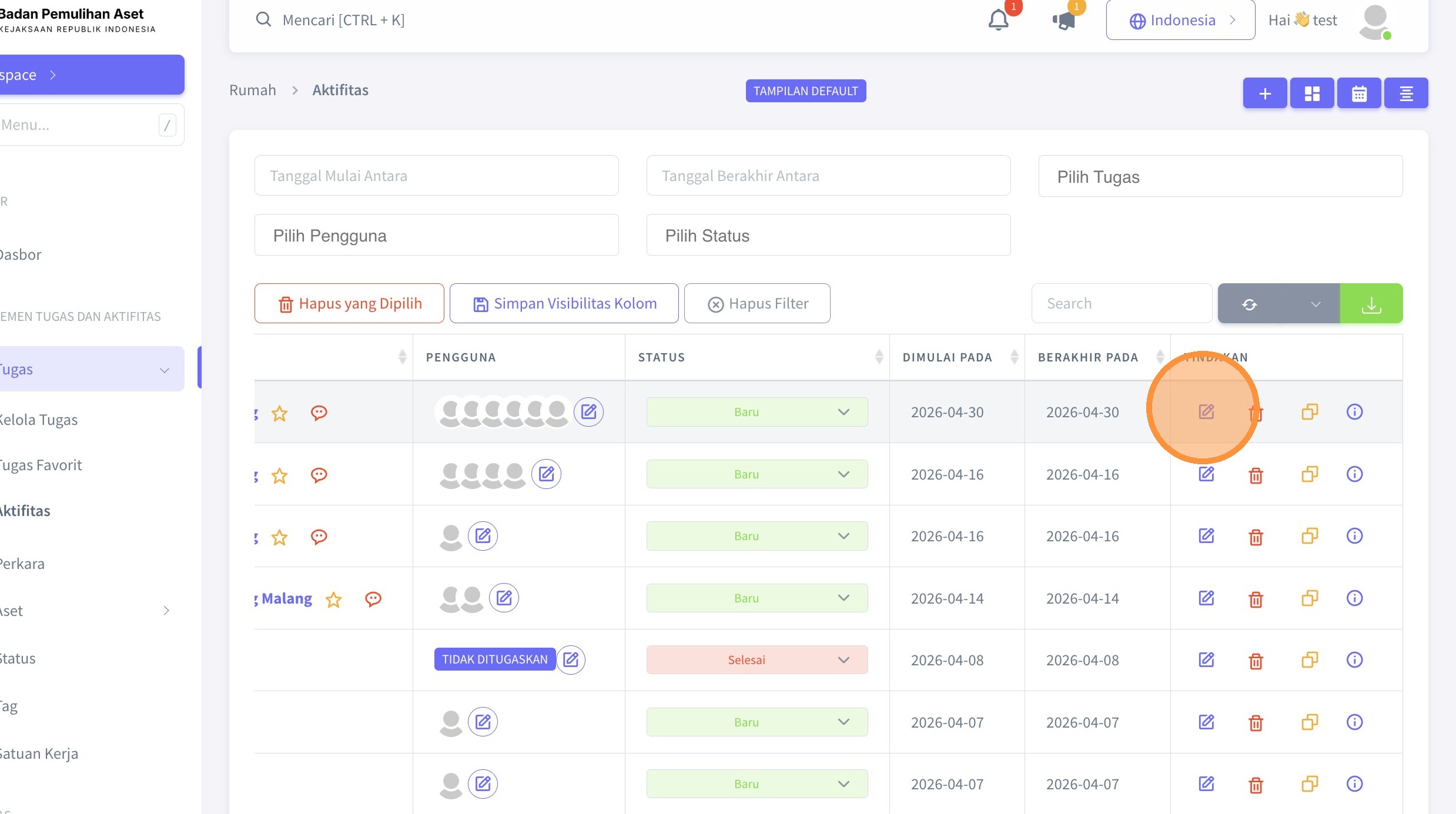
Task: Edit assigned users in first 2026-04-30 row
Action: 589,412
